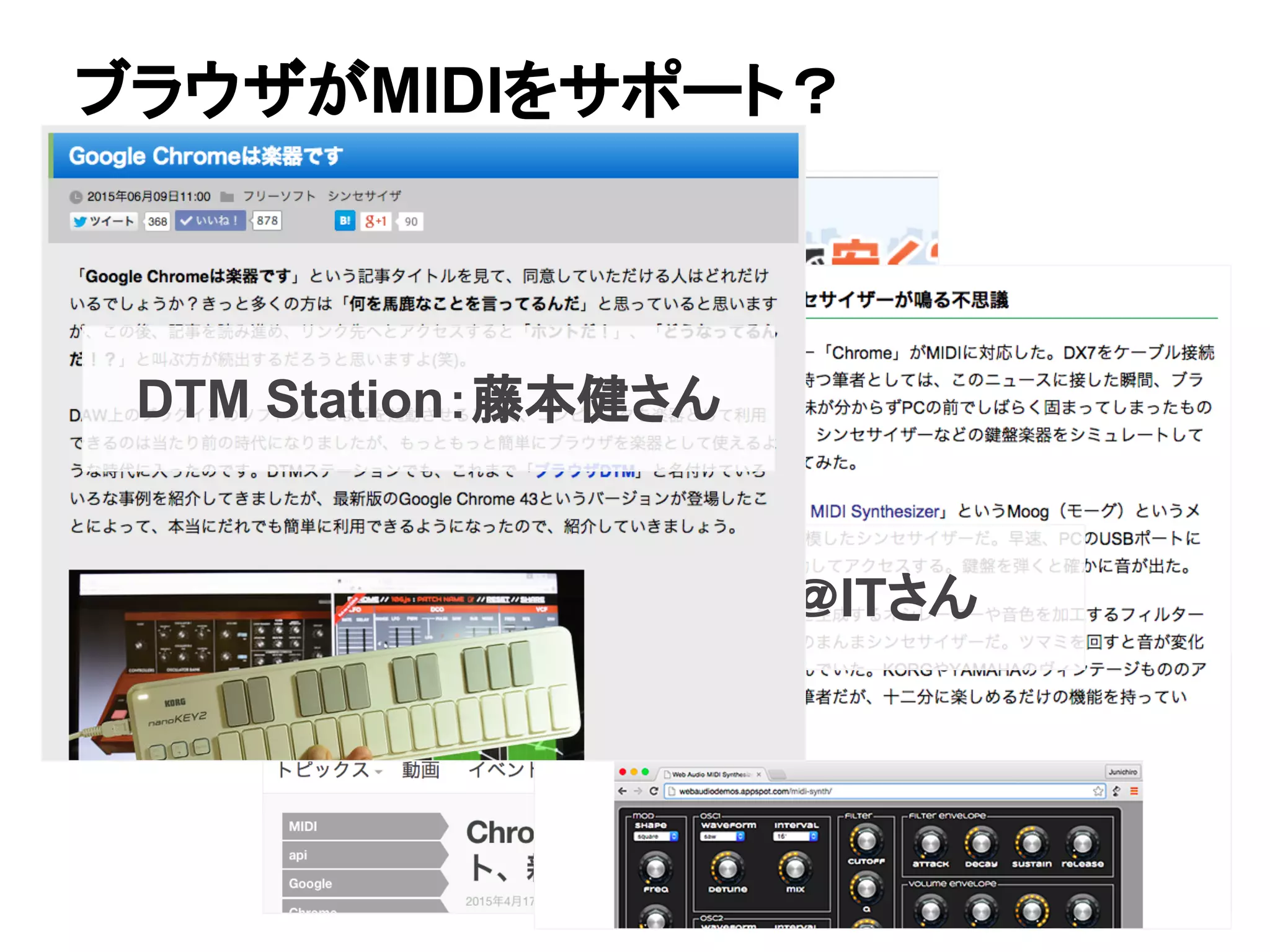Viewport: 1270px width, 952px height.
Task: Click the like count 878
Action: click(x=267, y=221)
